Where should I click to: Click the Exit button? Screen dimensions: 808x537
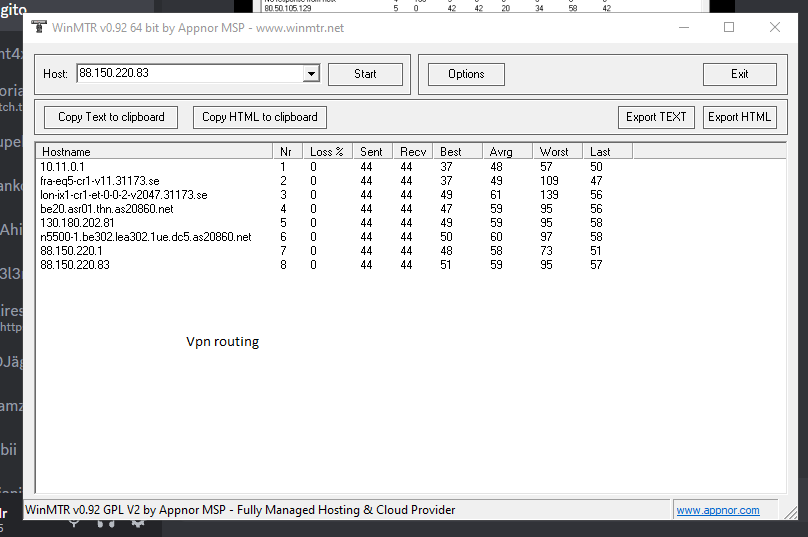tap(739, 74)
